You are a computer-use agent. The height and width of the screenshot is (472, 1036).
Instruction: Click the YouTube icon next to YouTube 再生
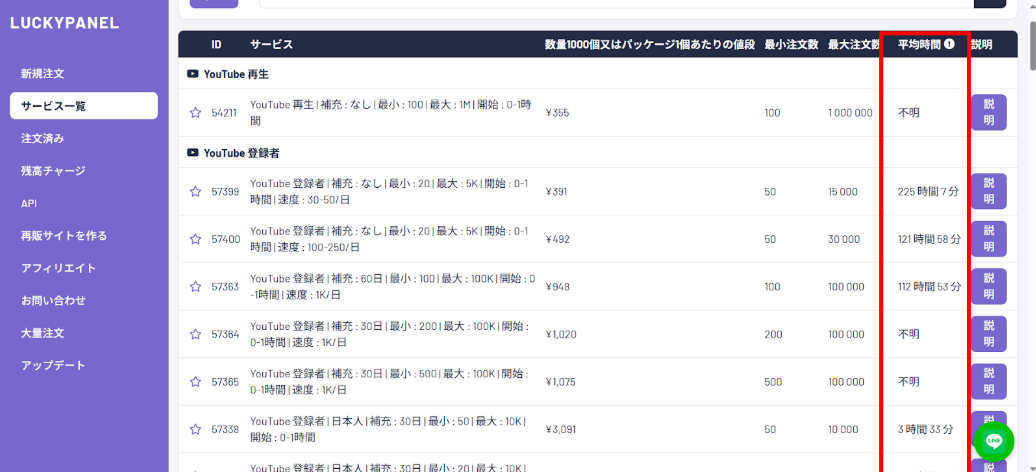tap(193, 74)
